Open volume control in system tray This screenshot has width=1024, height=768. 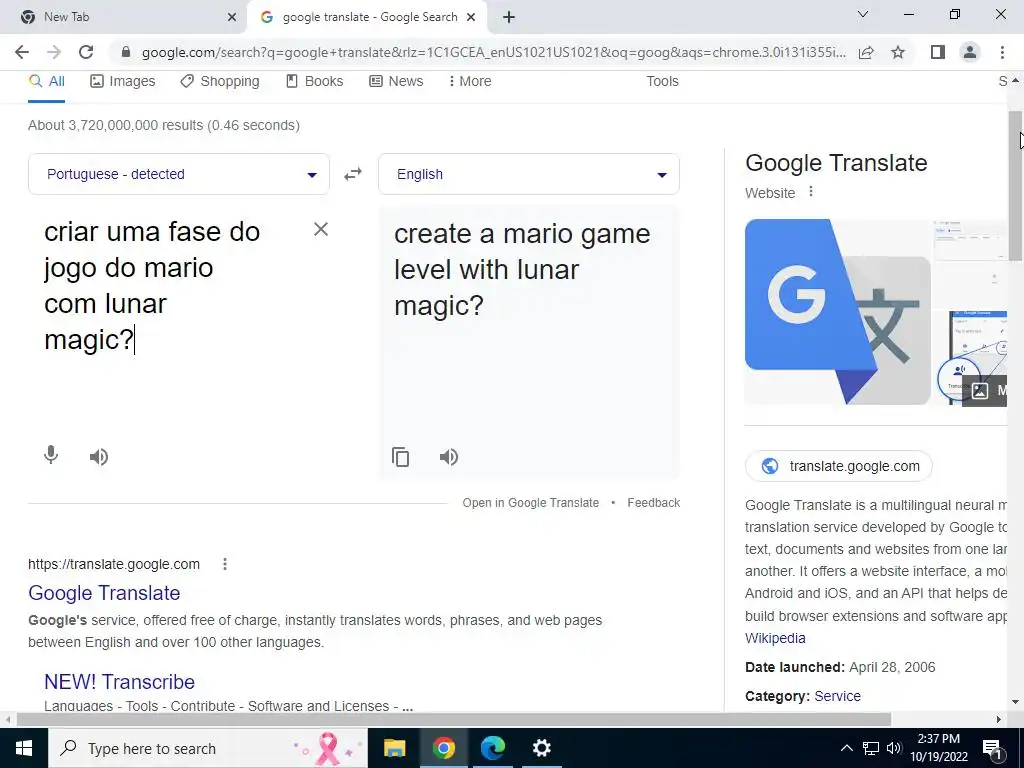point(894,748)
